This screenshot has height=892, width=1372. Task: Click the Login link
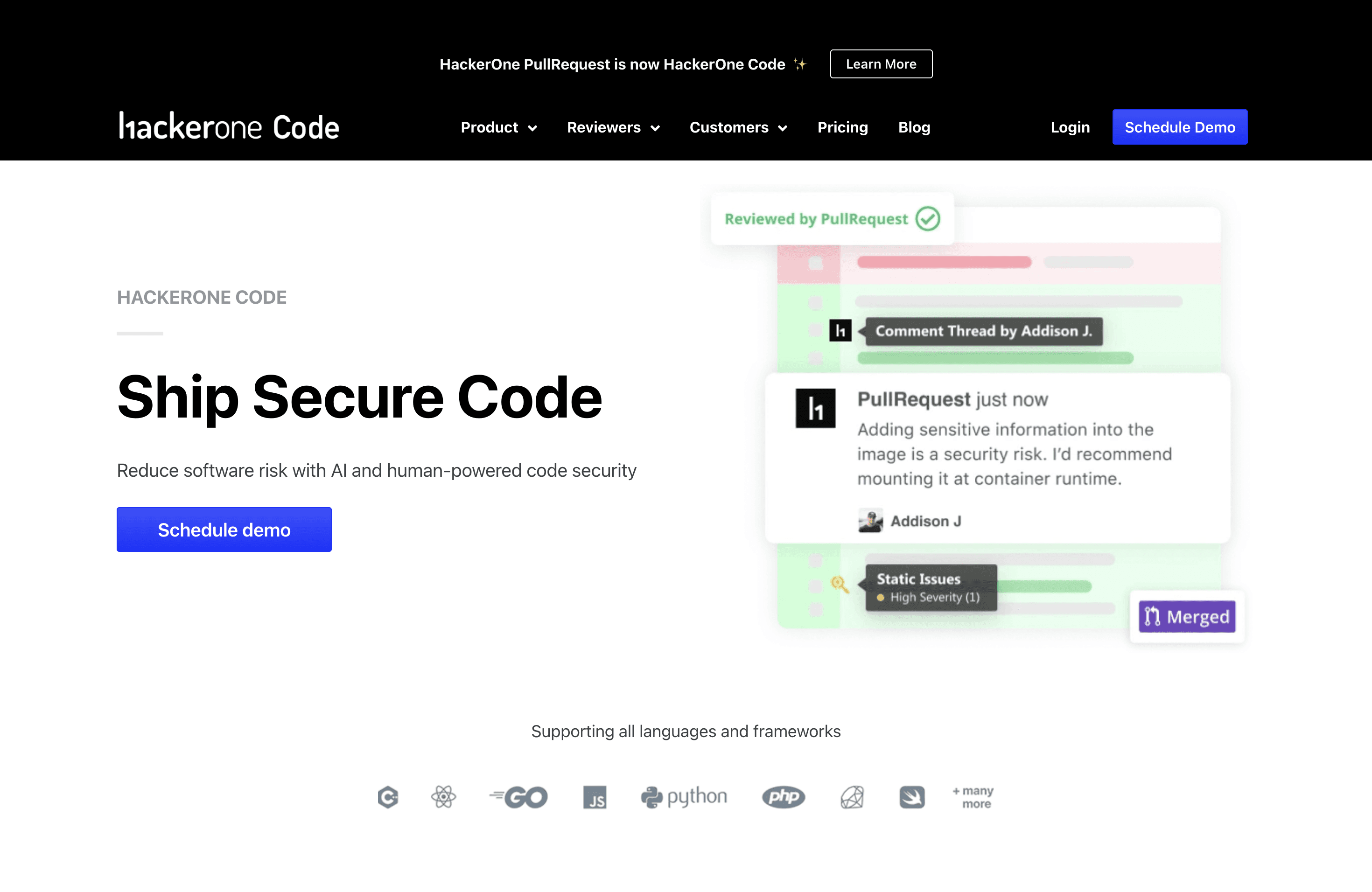point(1070,127)
